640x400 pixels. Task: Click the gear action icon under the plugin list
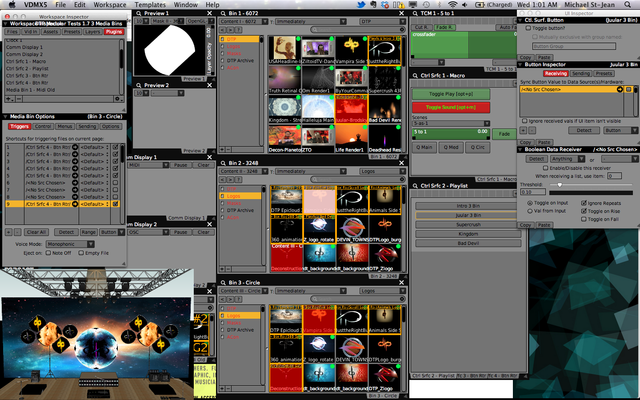click(x=117, y=99)
